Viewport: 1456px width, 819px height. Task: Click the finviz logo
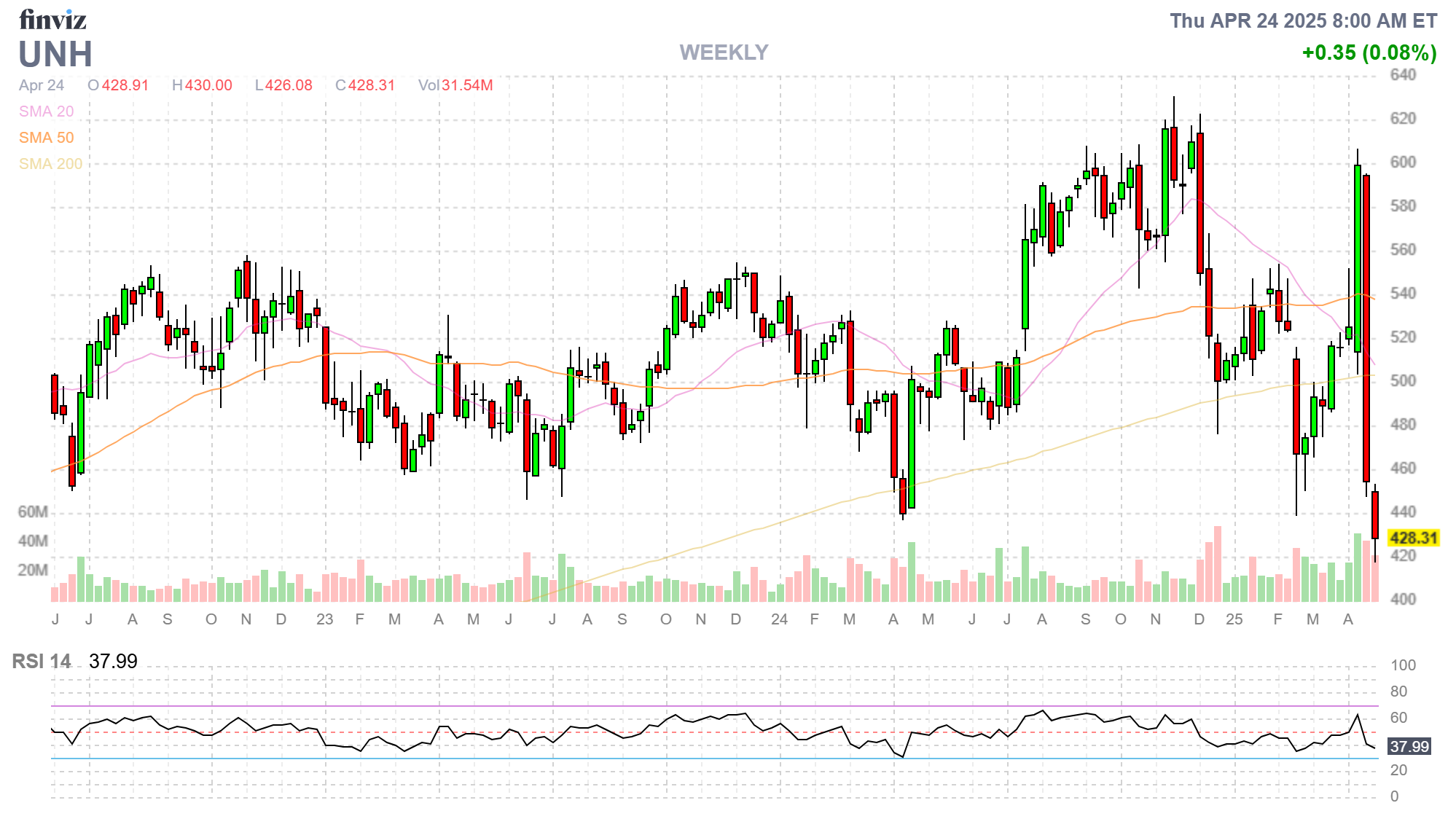(x=52, y=20)
